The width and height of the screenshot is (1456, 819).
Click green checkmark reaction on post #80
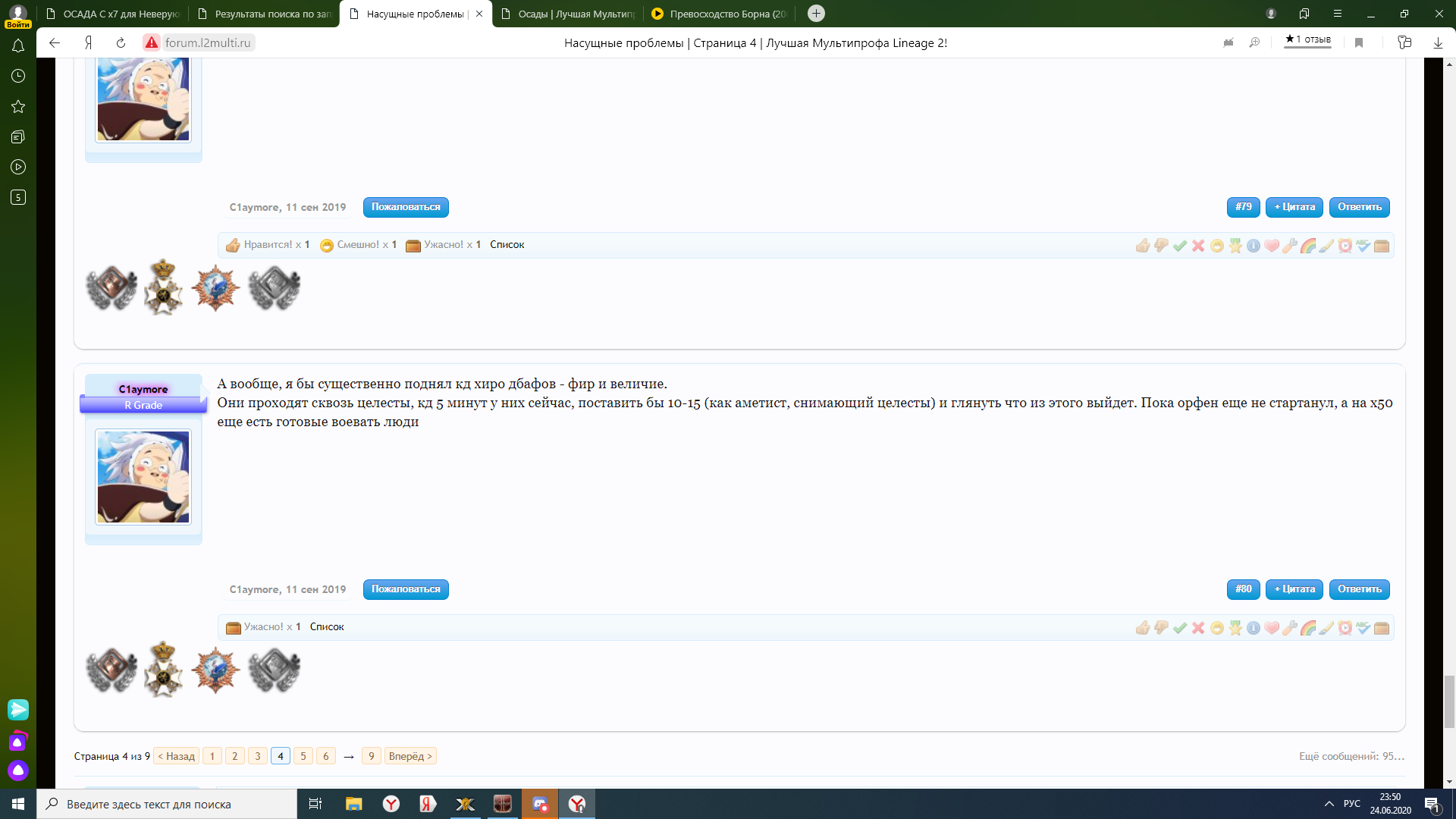pyautogui.click(x=1179, y=628)
